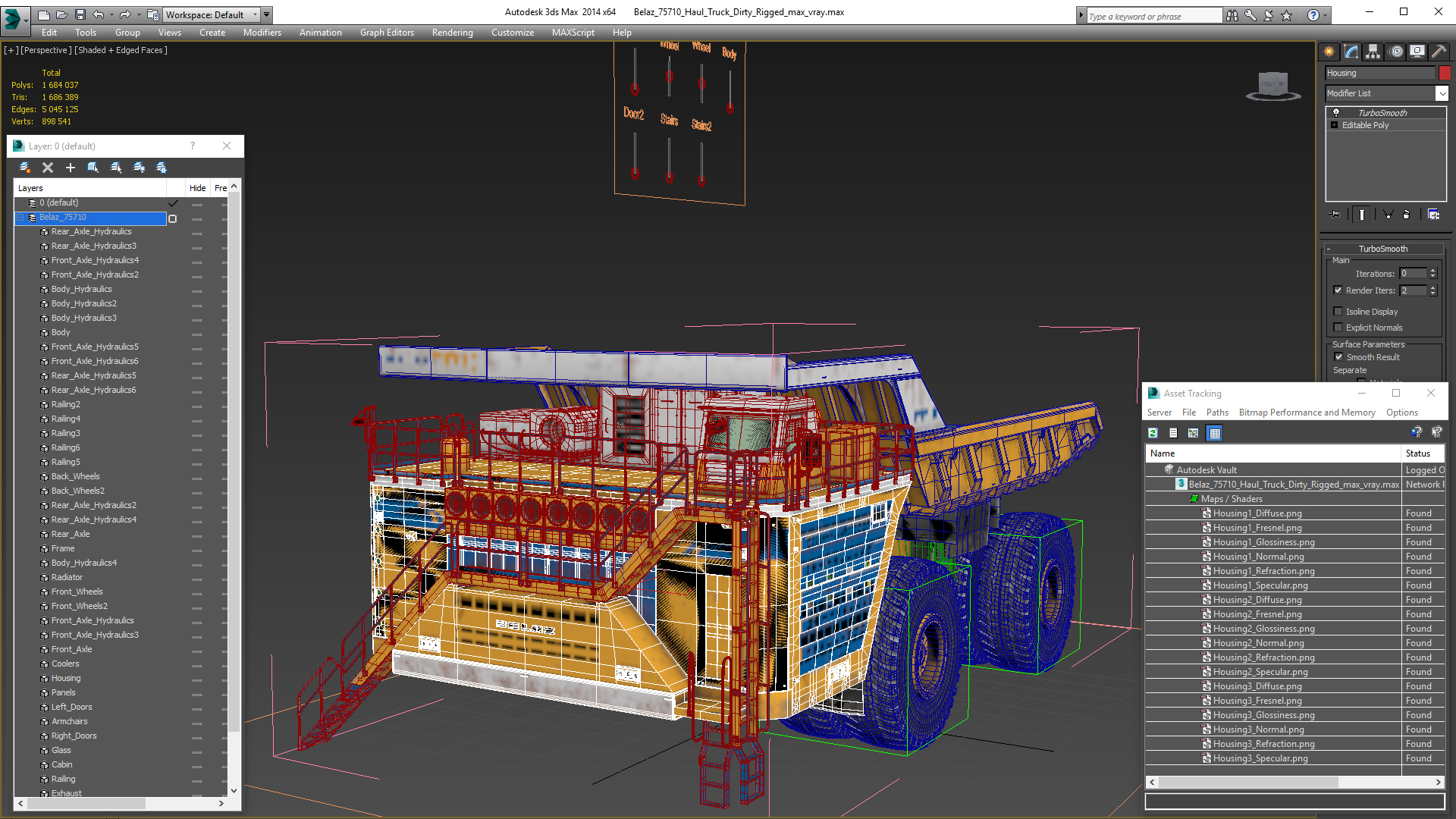Open the Modify command panel tab

click(1351, 52)
